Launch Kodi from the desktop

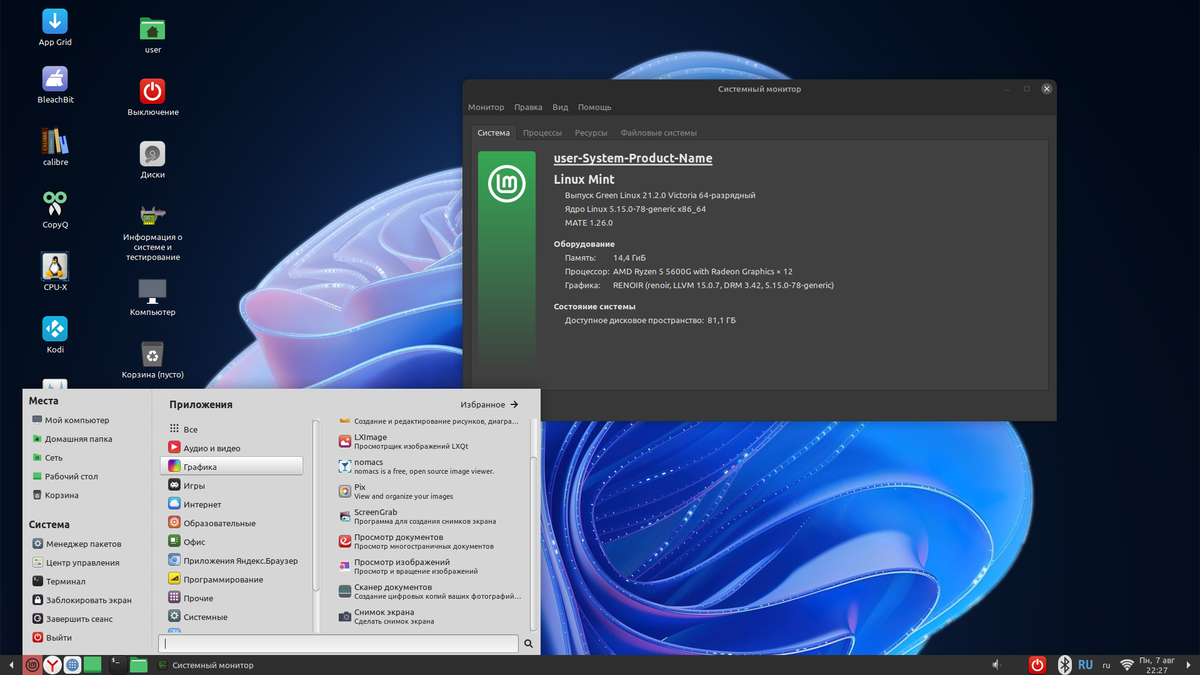point(55,334)
